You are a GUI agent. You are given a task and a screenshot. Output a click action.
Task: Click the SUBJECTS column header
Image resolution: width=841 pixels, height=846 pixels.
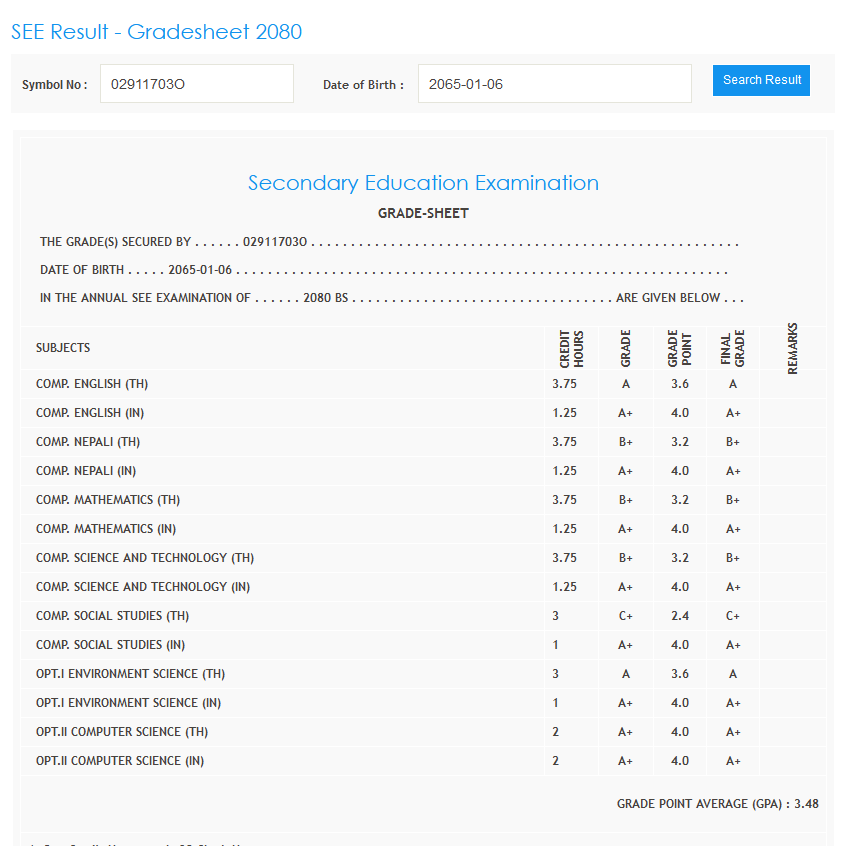tap(63, 348)
